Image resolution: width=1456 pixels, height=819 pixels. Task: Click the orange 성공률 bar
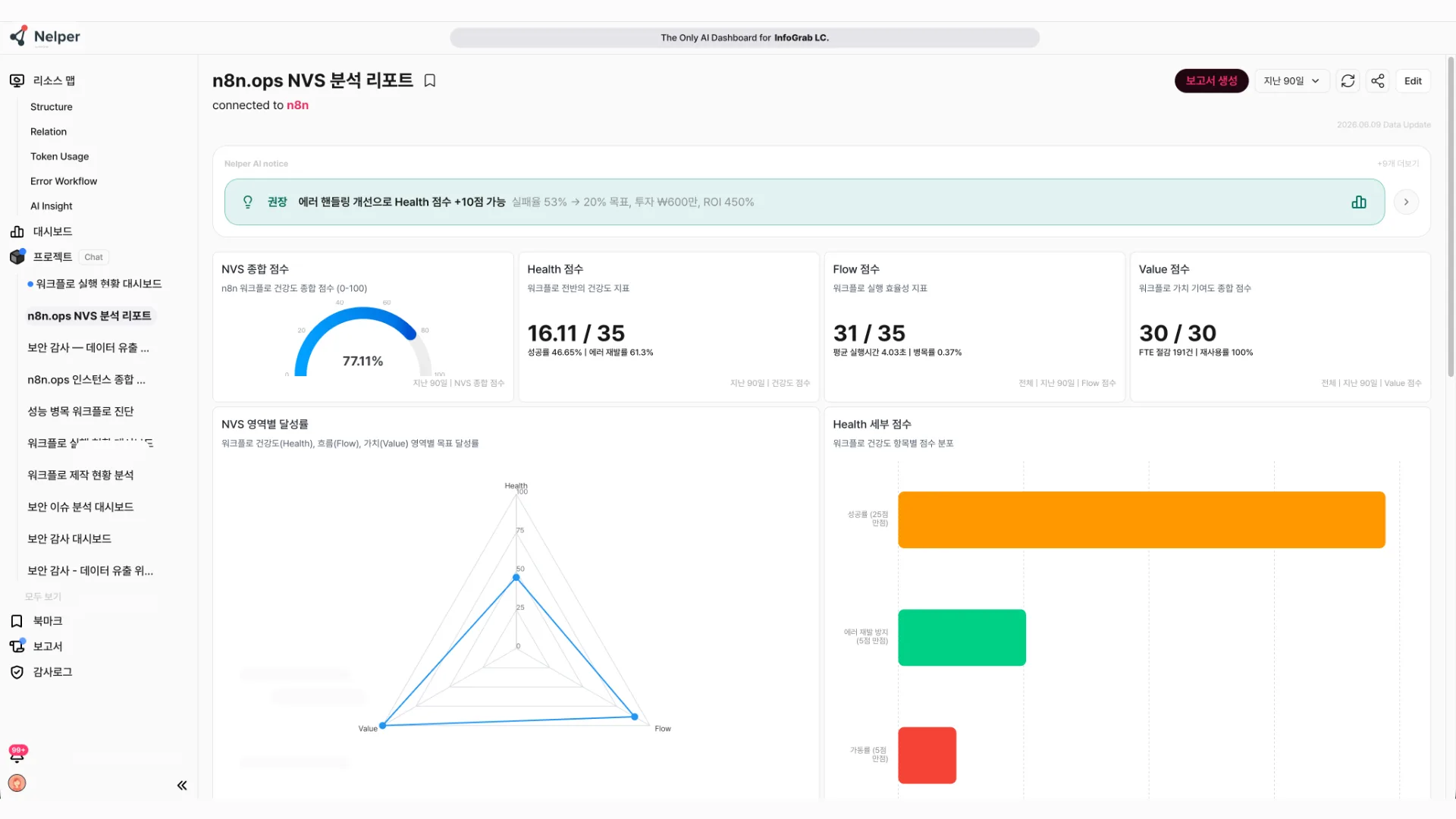pos(1141,519)
